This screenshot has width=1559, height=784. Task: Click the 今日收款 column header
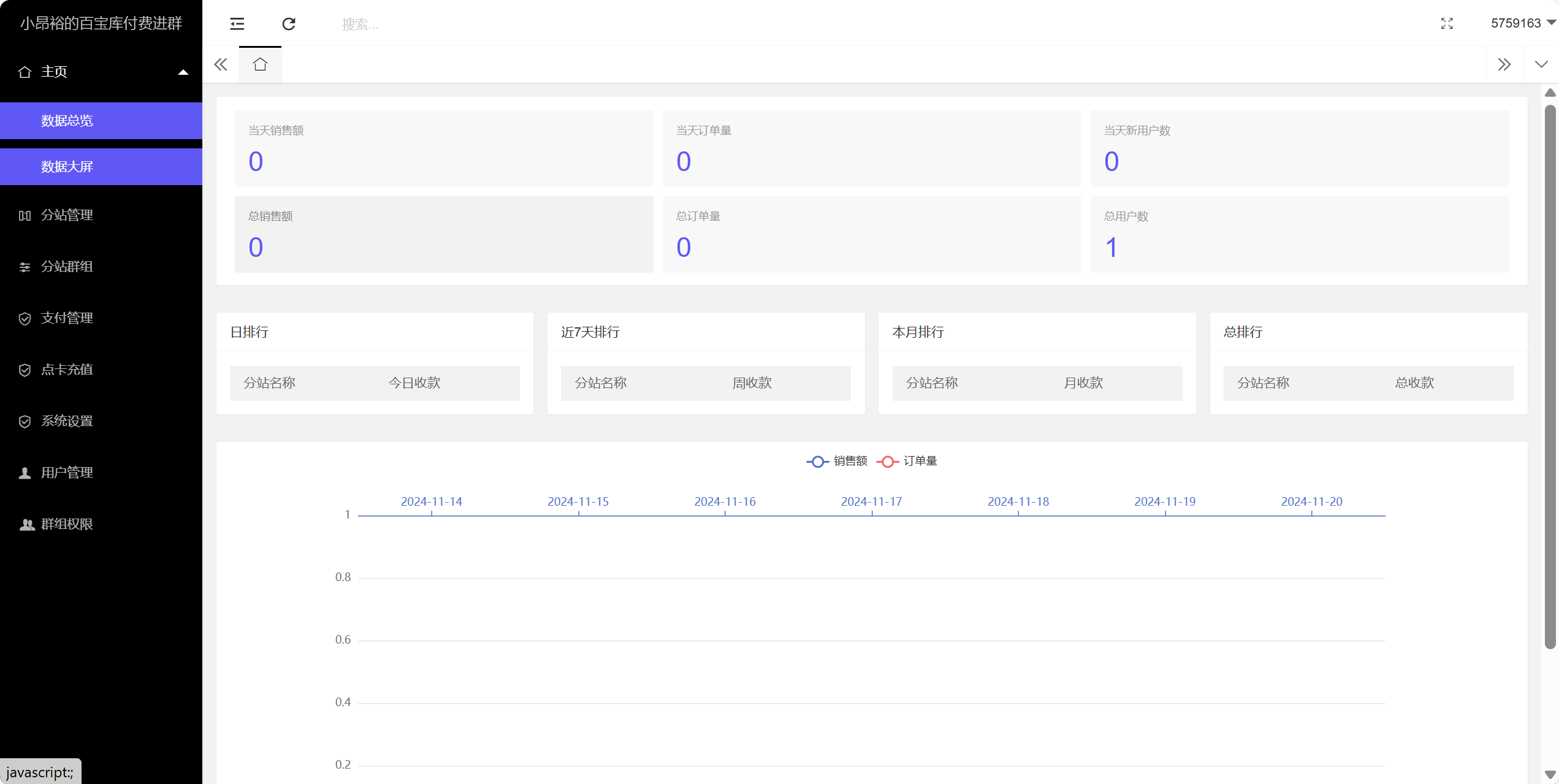(x=414, y=383)
